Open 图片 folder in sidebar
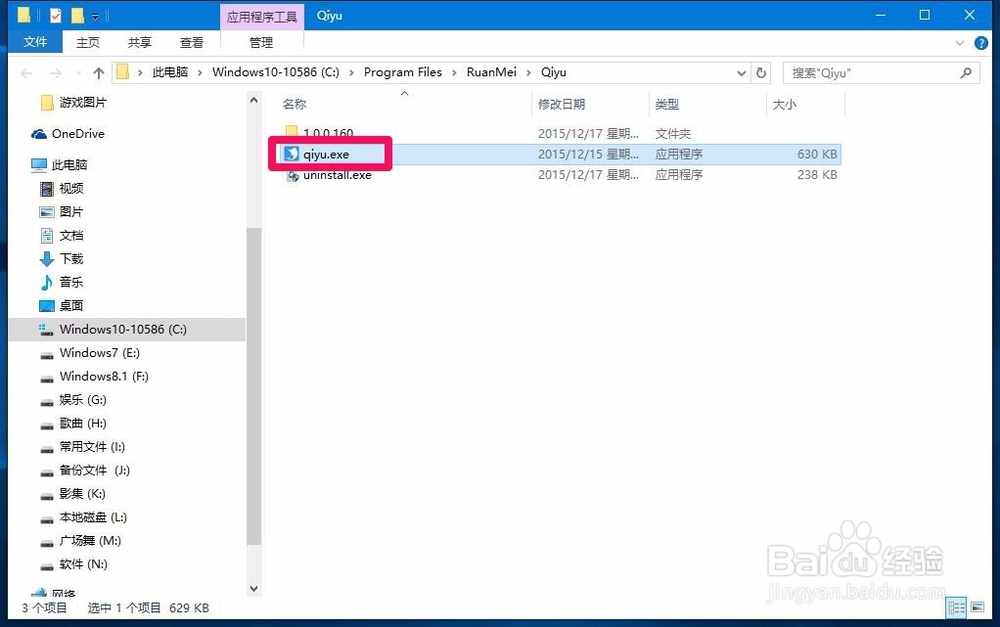 coord(71,212)
